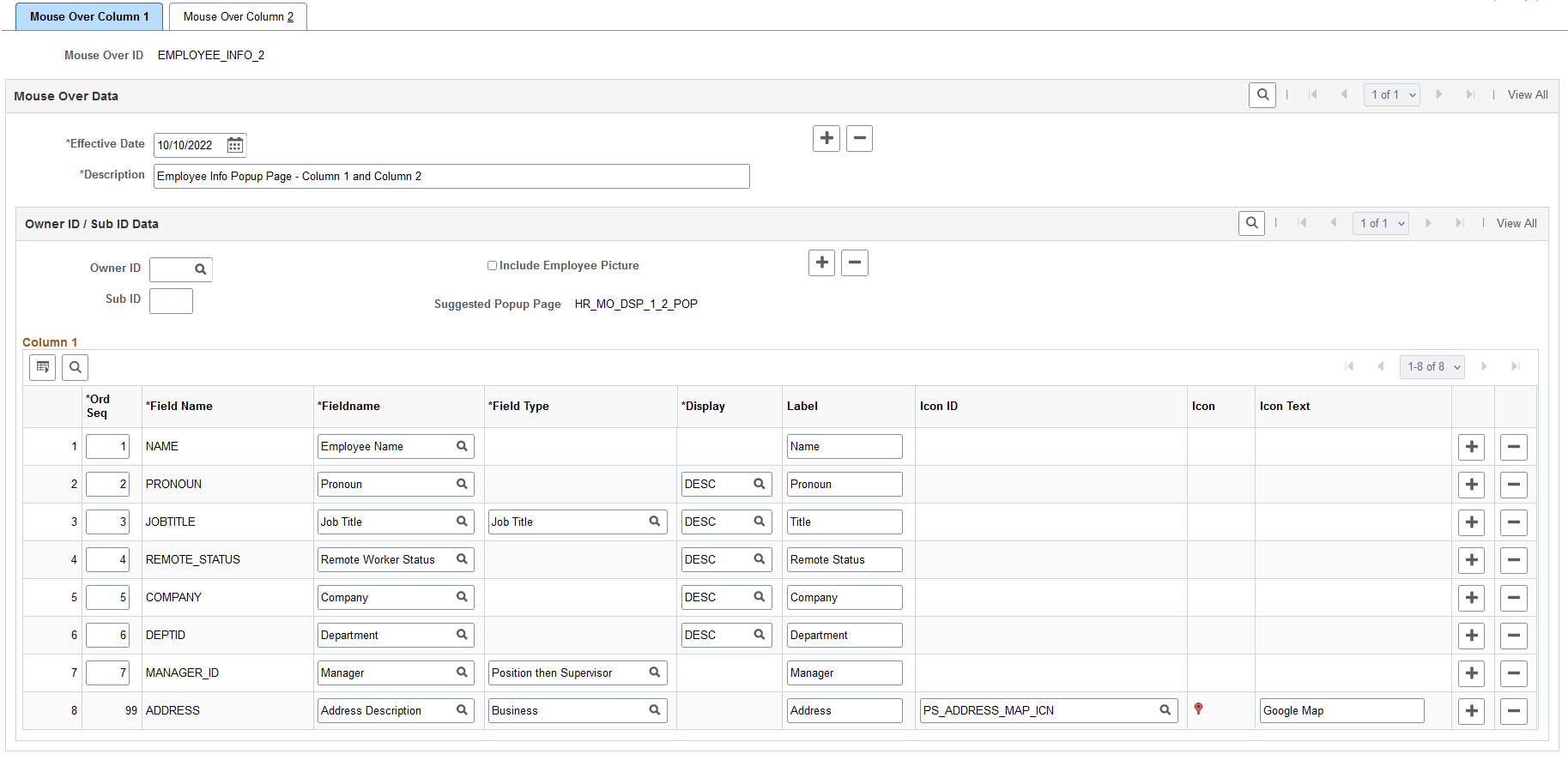Click the Label field containing Title
The width and height of the screenshot is (1568, 760).
tap(845, 522)
